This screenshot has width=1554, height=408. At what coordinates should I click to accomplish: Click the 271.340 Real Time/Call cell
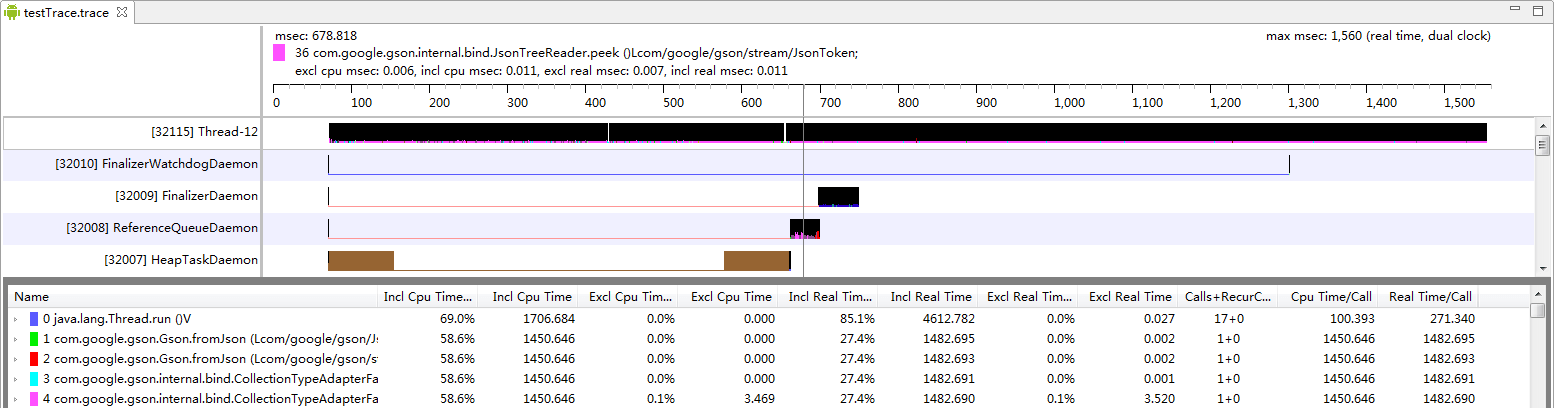pyautogui.click(x=1451, y=319)
